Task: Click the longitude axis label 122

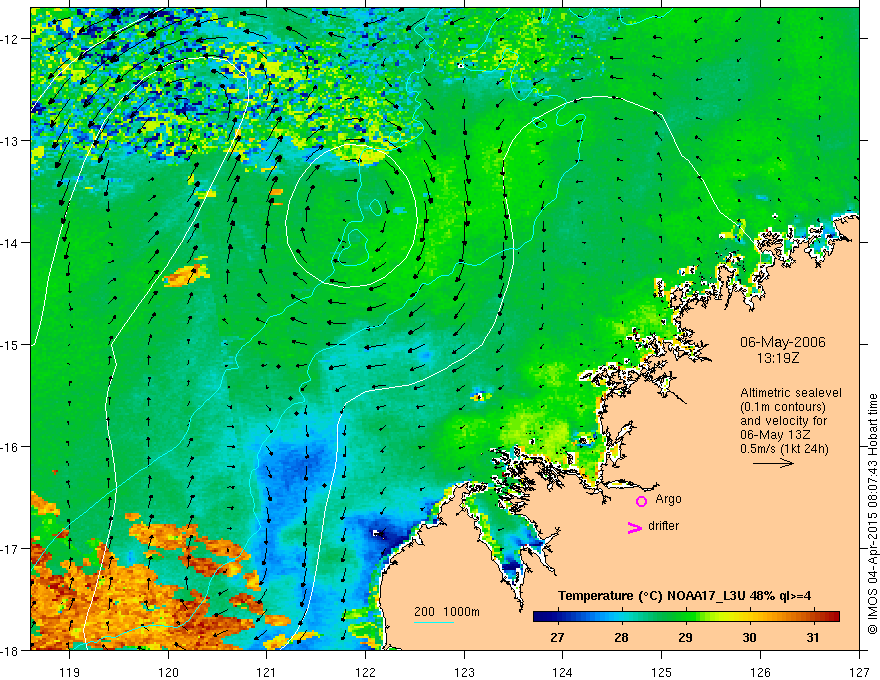Action: tap(365, 672)
